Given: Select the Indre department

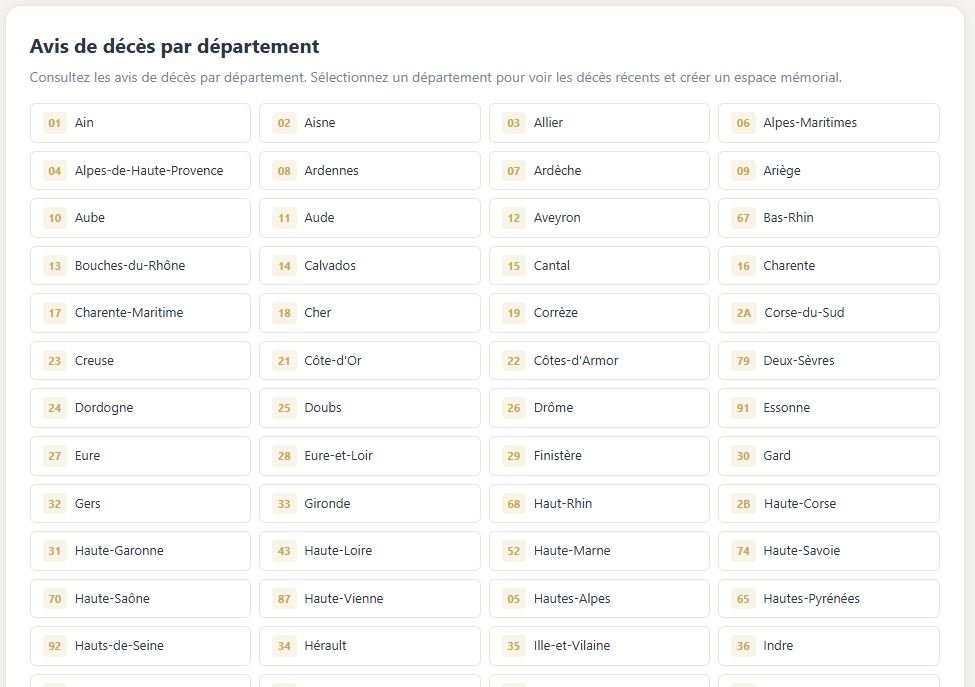Looking at the screenshot, I should click(x=828, y=645).
